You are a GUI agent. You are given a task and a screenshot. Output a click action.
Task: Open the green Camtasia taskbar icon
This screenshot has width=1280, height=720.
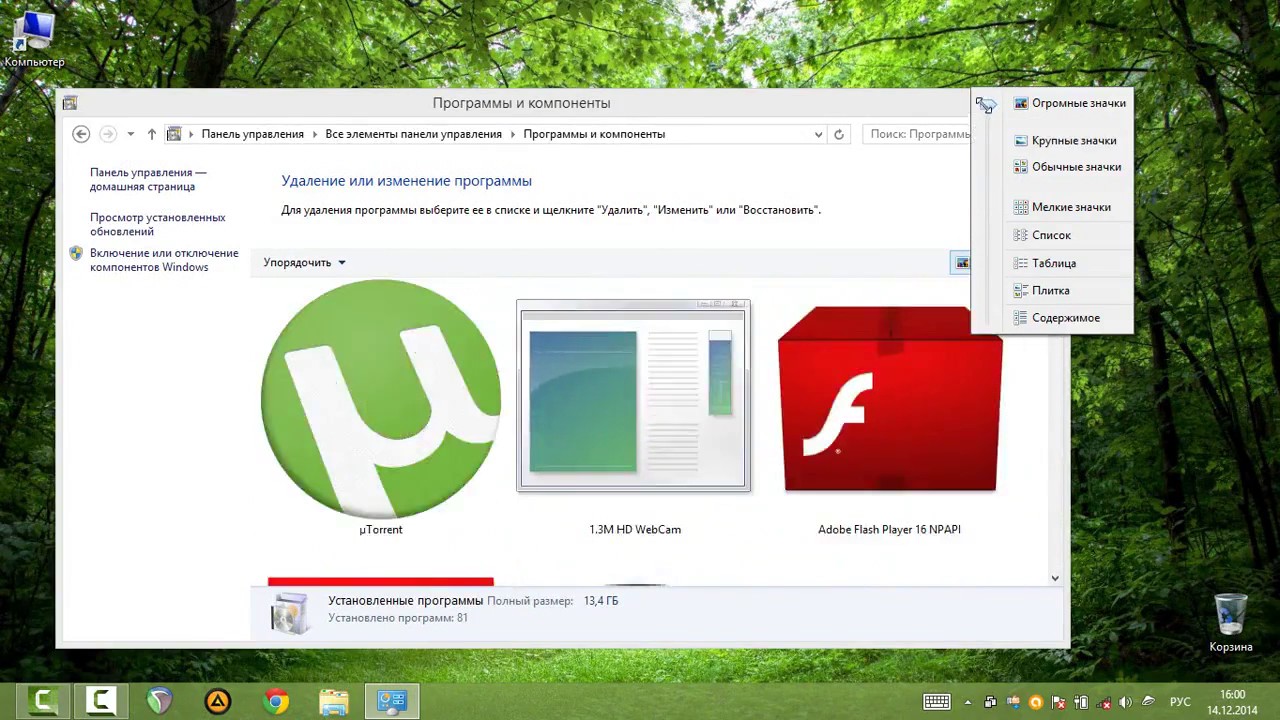click(x=43, y=701)
